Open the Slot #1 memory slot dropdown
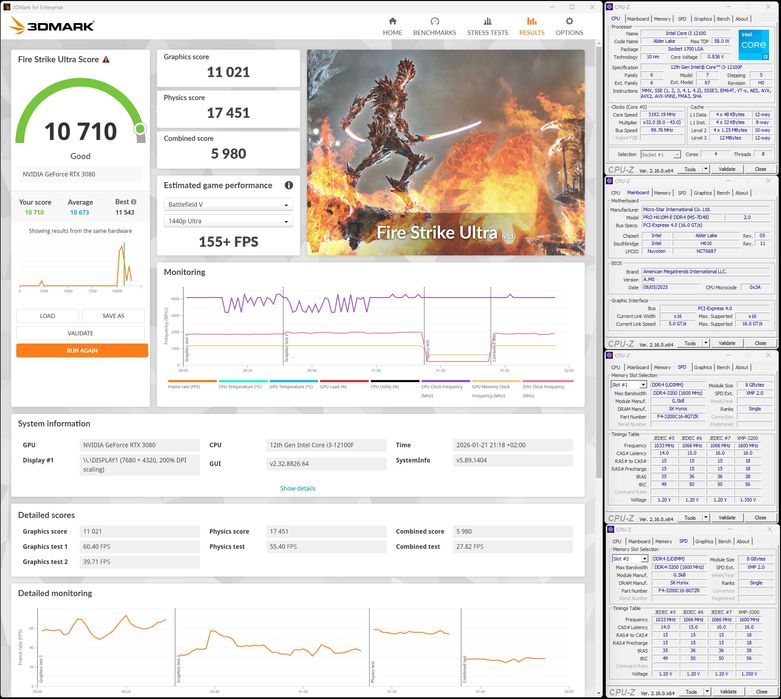 pyautogui.click(x=629, y=385)
